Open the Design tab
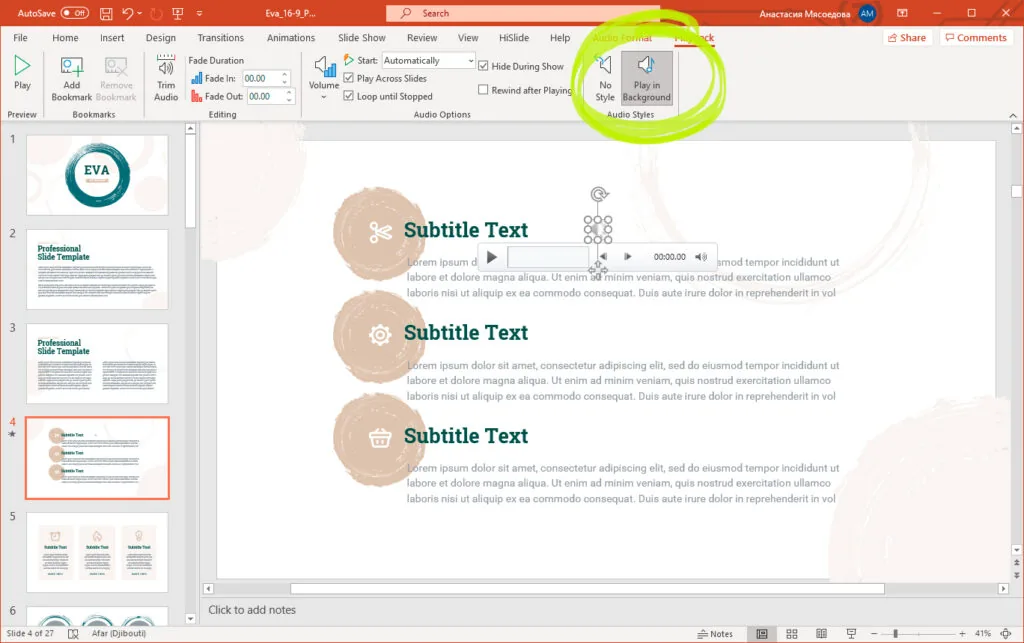Screen dimensions: 1024x643 click(x=161, y=38)
